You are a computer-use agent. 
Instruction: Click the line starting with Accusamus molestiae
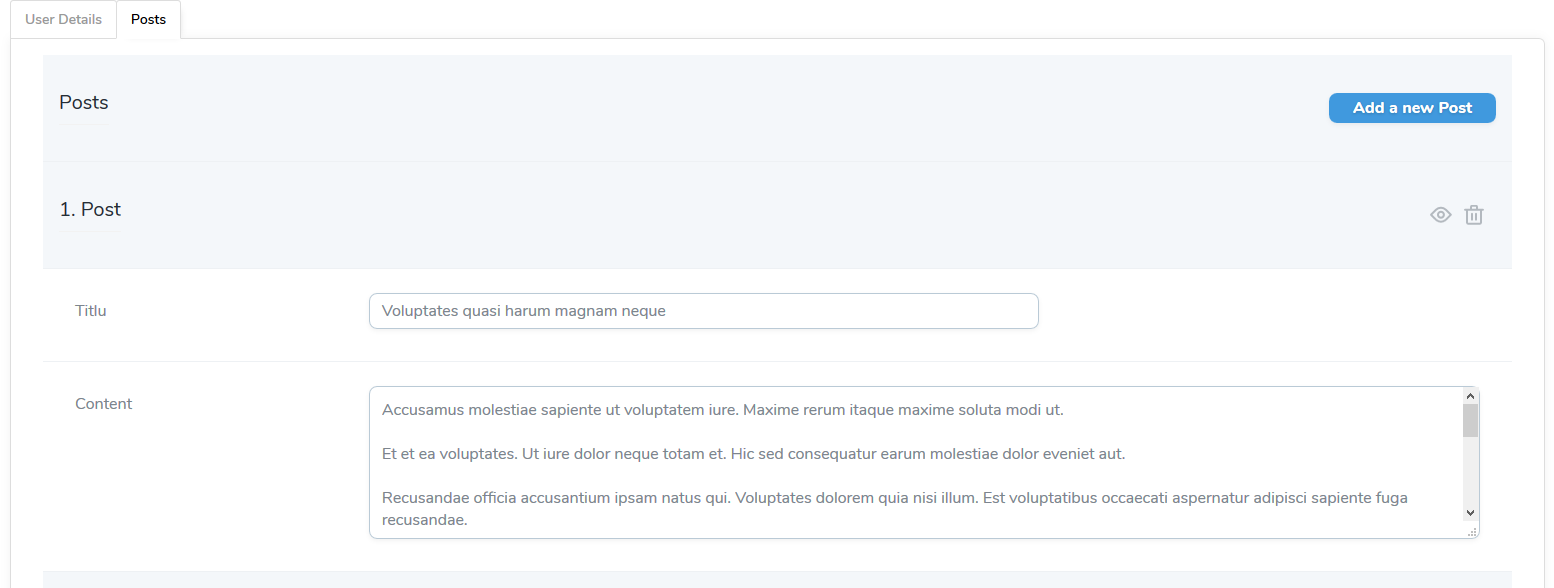click(x=723, y=410)
